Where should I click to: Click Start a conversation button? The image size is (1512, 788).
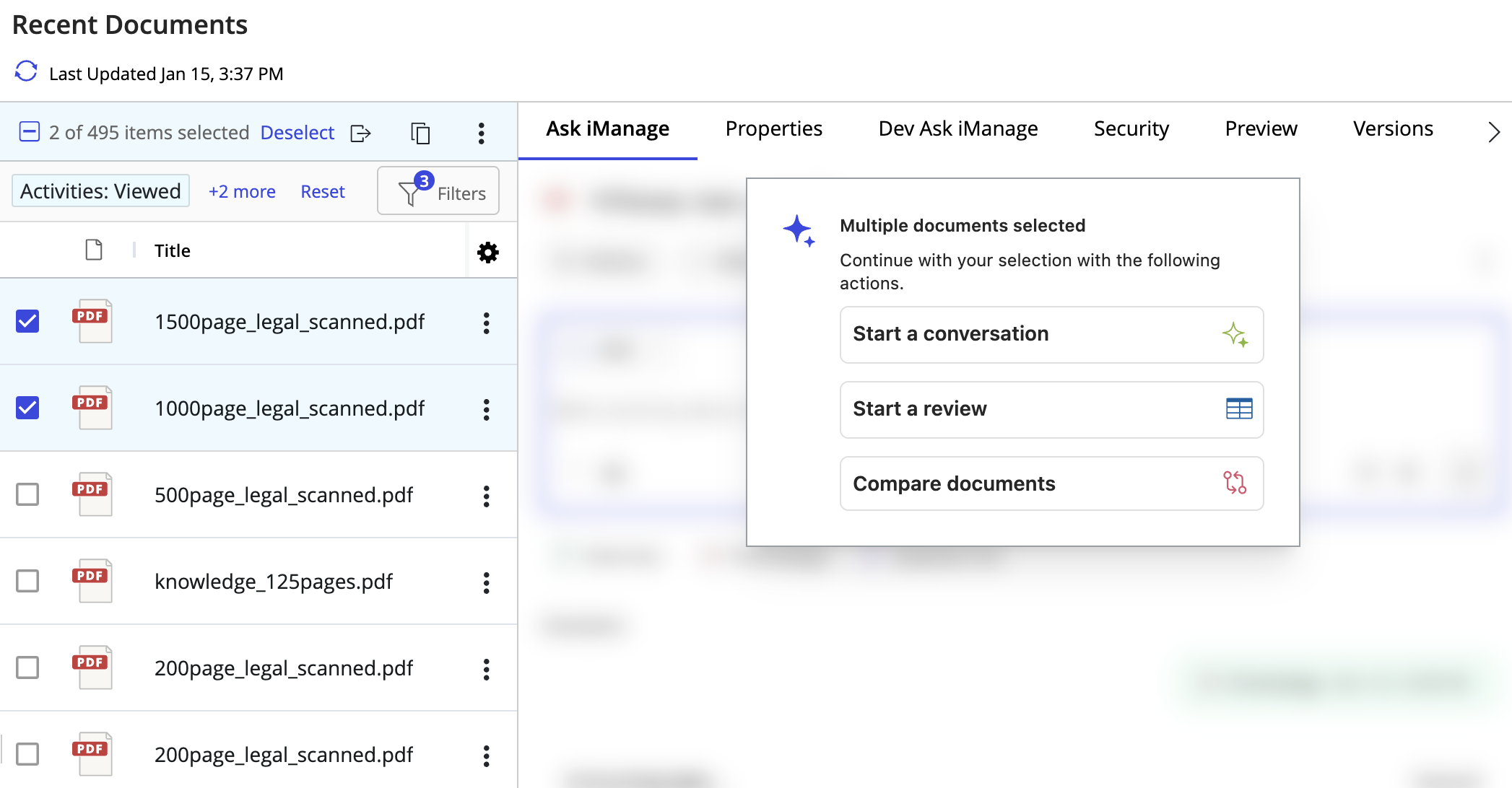coord(1051,334)
